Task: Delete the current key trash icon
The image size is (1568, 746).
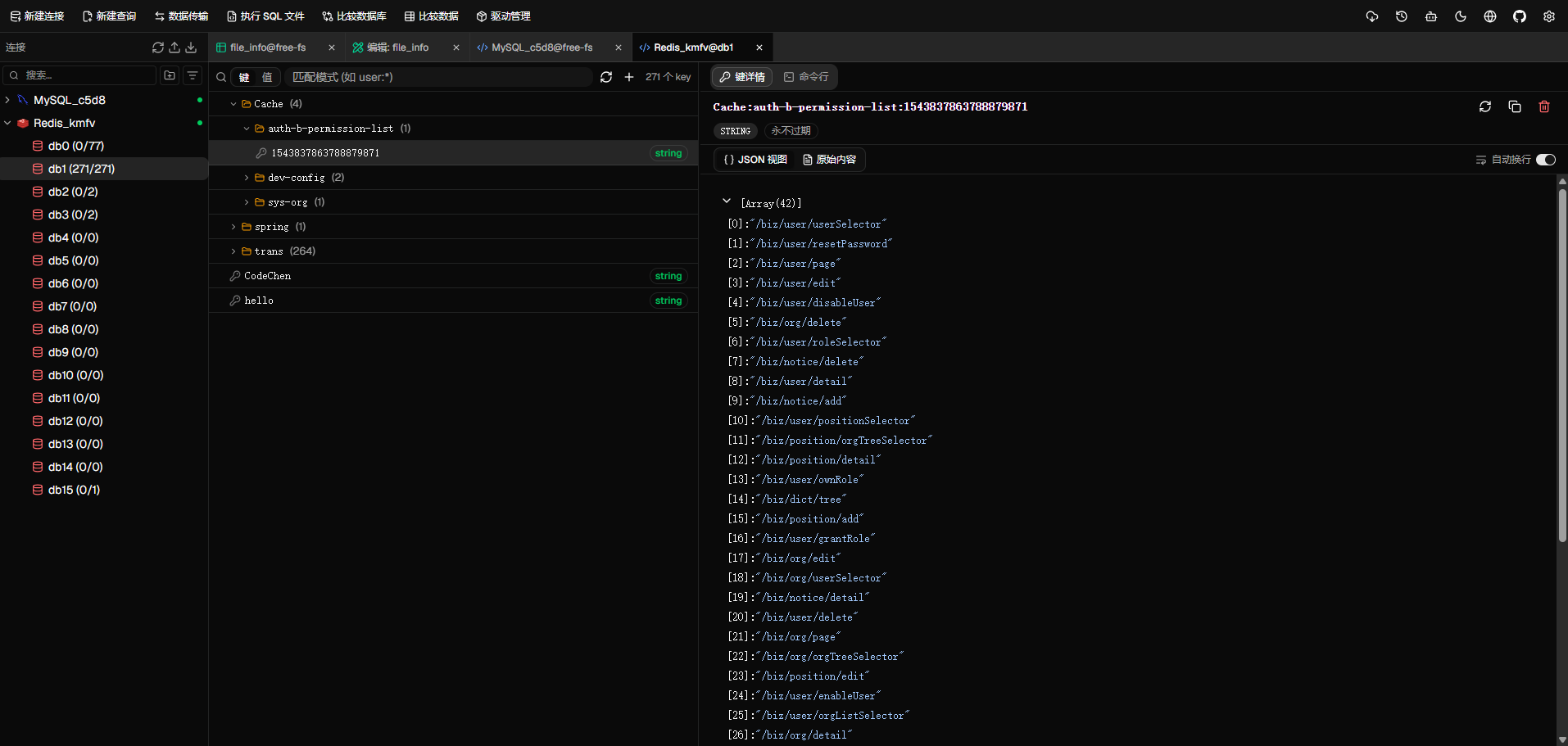Action: coord(1544,106)
